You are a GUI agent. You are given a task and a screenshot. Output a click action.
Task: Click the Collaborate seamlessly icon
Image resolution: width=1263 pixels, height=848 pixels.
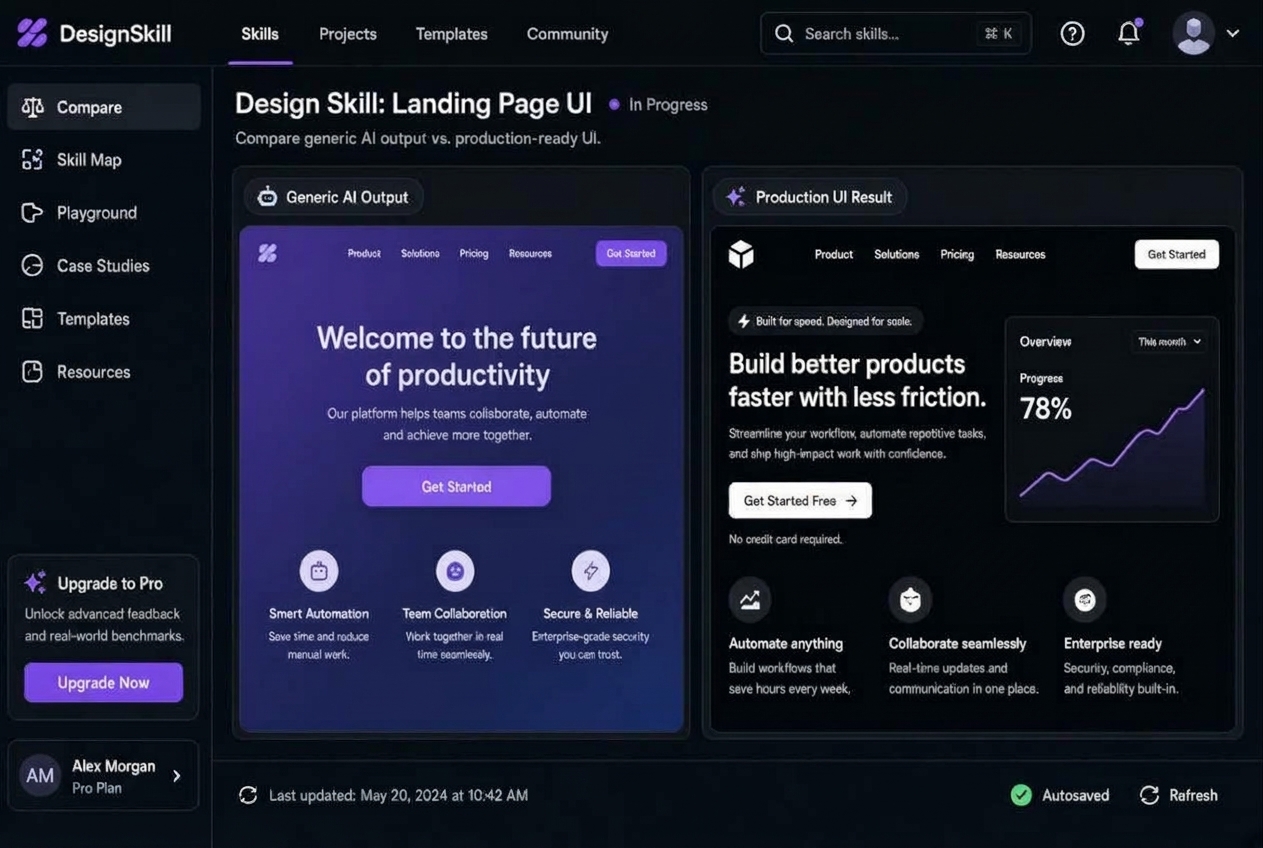pos(910,600)
